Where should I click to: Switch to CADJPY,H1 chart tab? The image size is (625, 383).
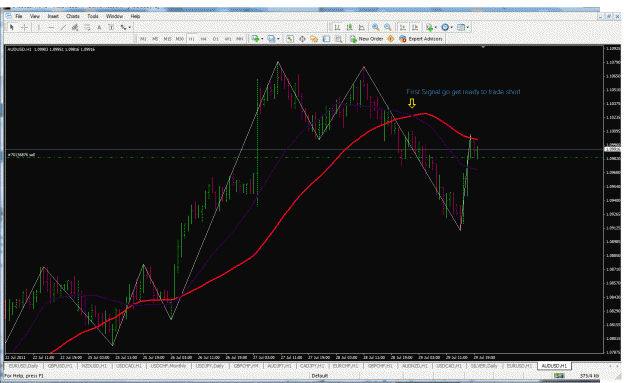point(312,366)
